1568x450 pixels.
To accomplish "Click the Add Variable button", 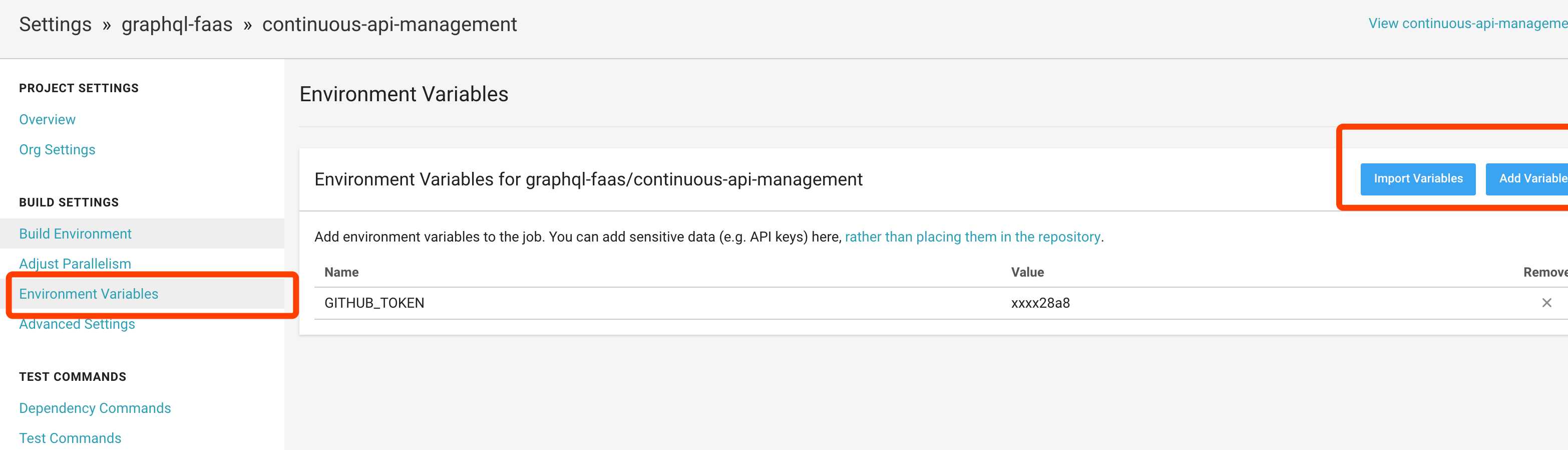I will pyautogui.click(x=1526, y=179).
